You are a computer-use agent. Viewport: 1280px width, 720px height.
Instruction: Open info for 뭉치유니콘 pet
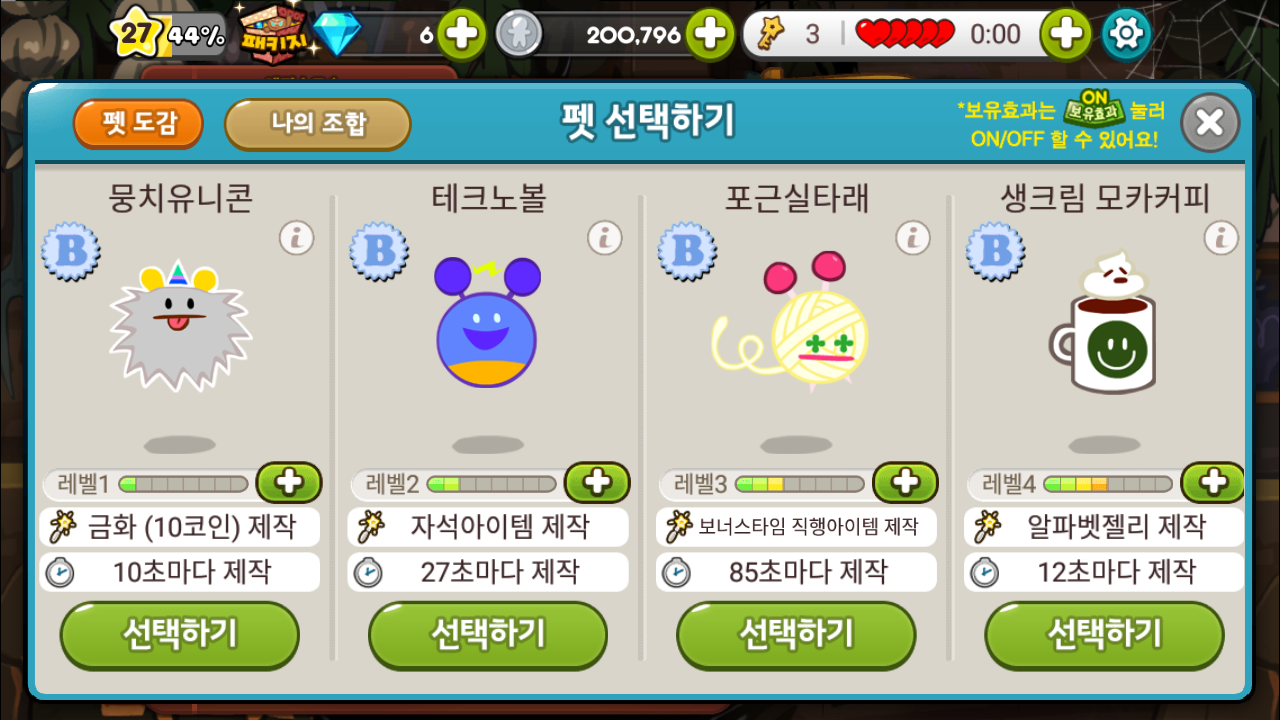tap(296, 238)
